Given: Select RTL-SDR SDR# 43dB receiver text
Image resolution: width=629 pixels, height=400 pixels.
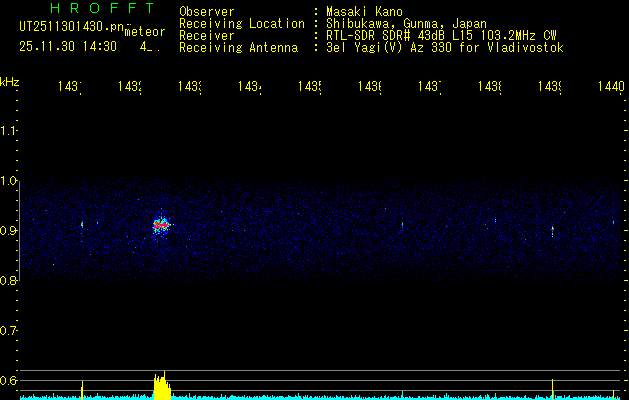Looking at the screenshot, I should (441, 36).
